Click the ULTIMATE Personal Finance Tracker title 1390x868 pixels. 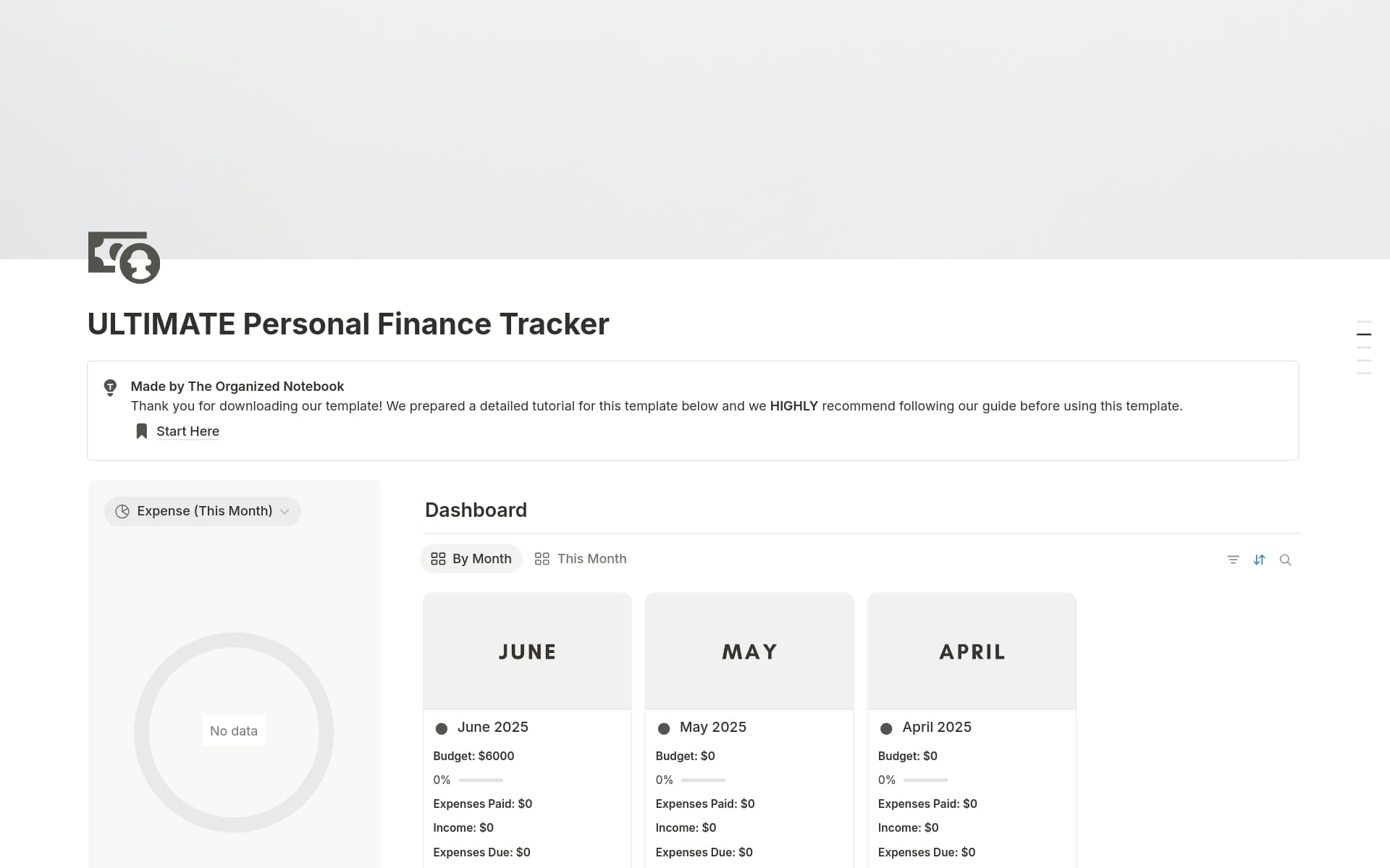coord(348,324)
